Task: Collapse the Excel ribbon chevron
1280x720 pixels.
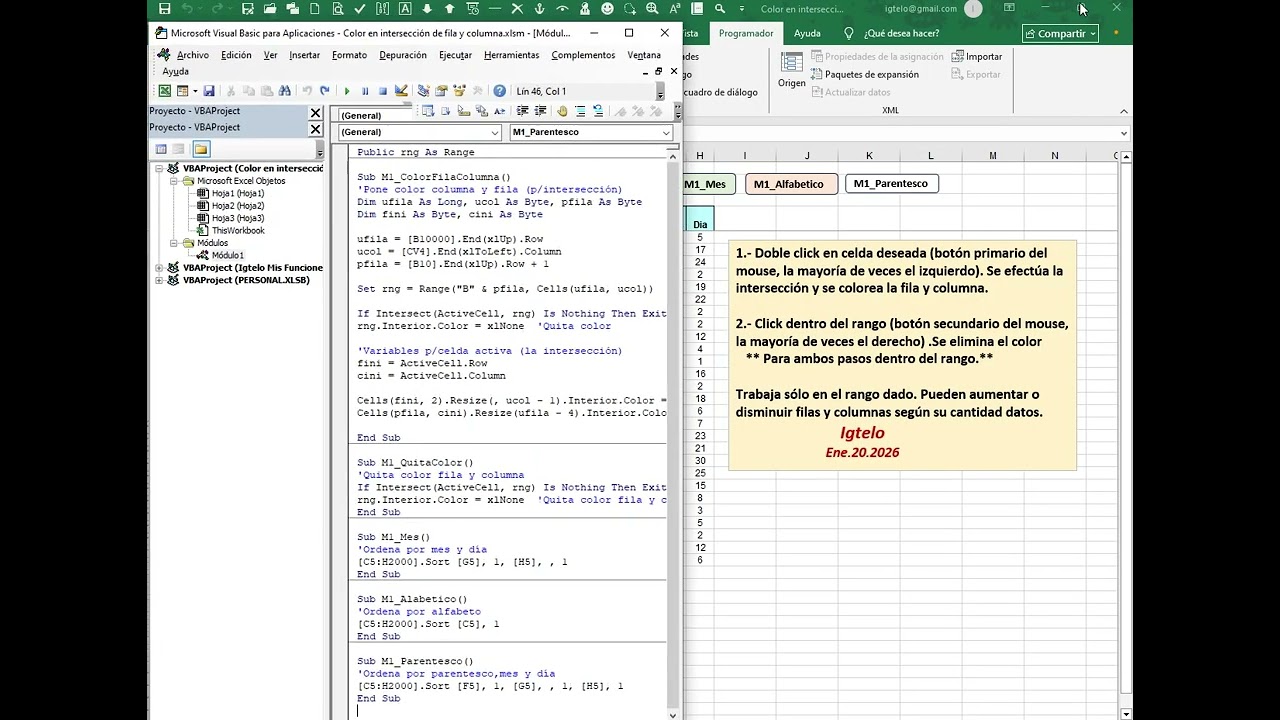Action: click(1124, 111)
